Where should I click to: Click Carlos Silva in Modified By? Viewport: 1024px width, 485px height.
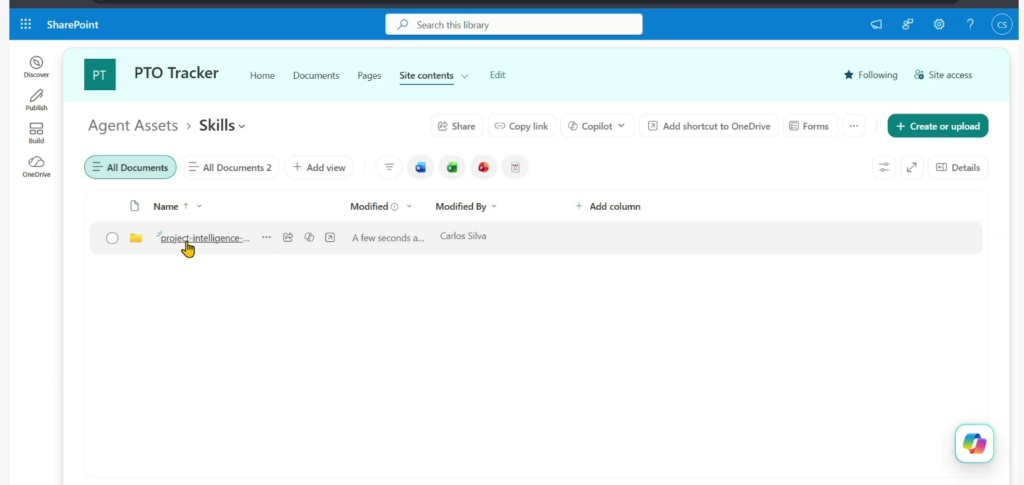coord(463,236)
